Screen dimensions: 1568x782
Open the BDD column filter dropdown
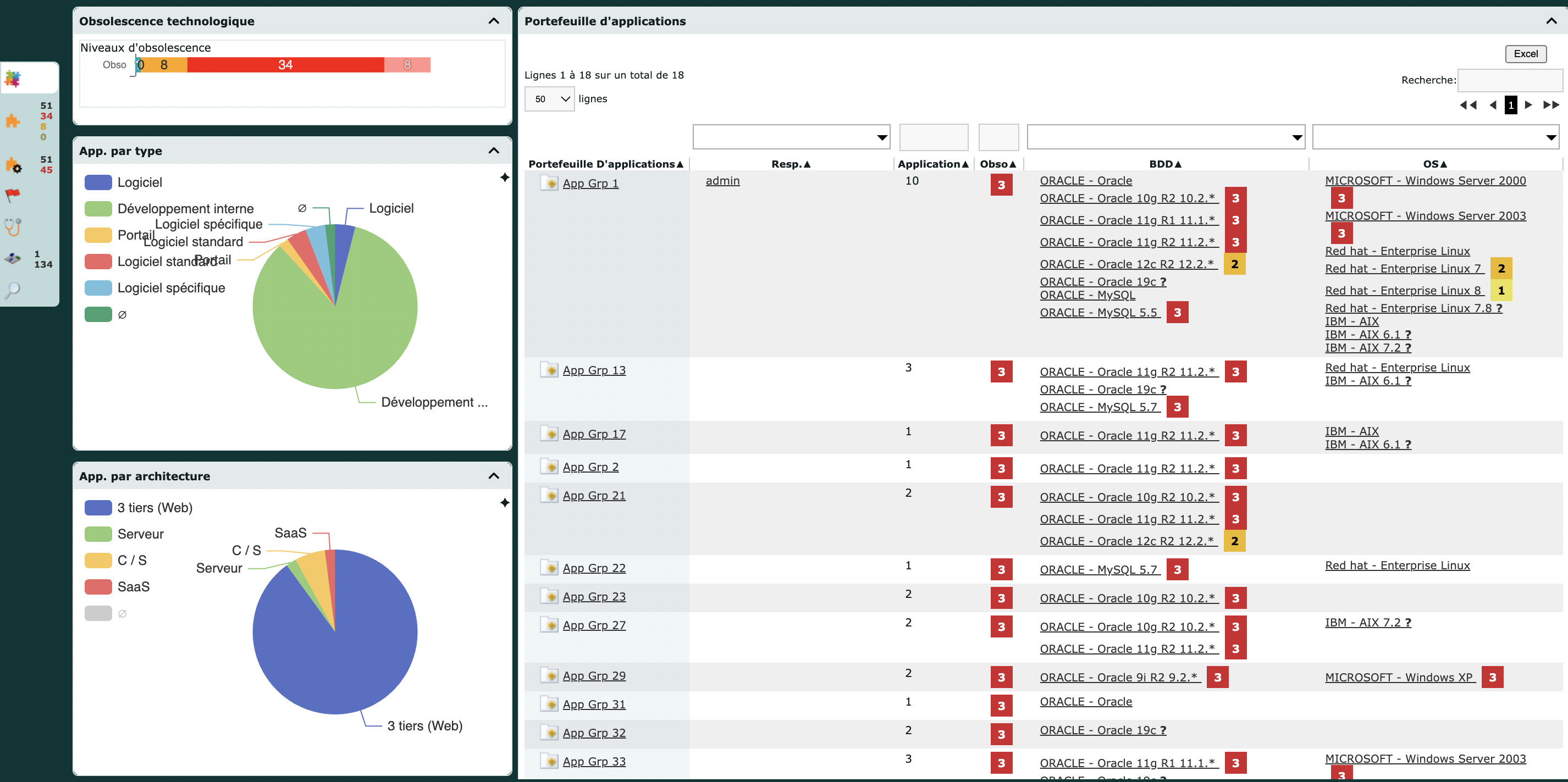coord(1166,137)
